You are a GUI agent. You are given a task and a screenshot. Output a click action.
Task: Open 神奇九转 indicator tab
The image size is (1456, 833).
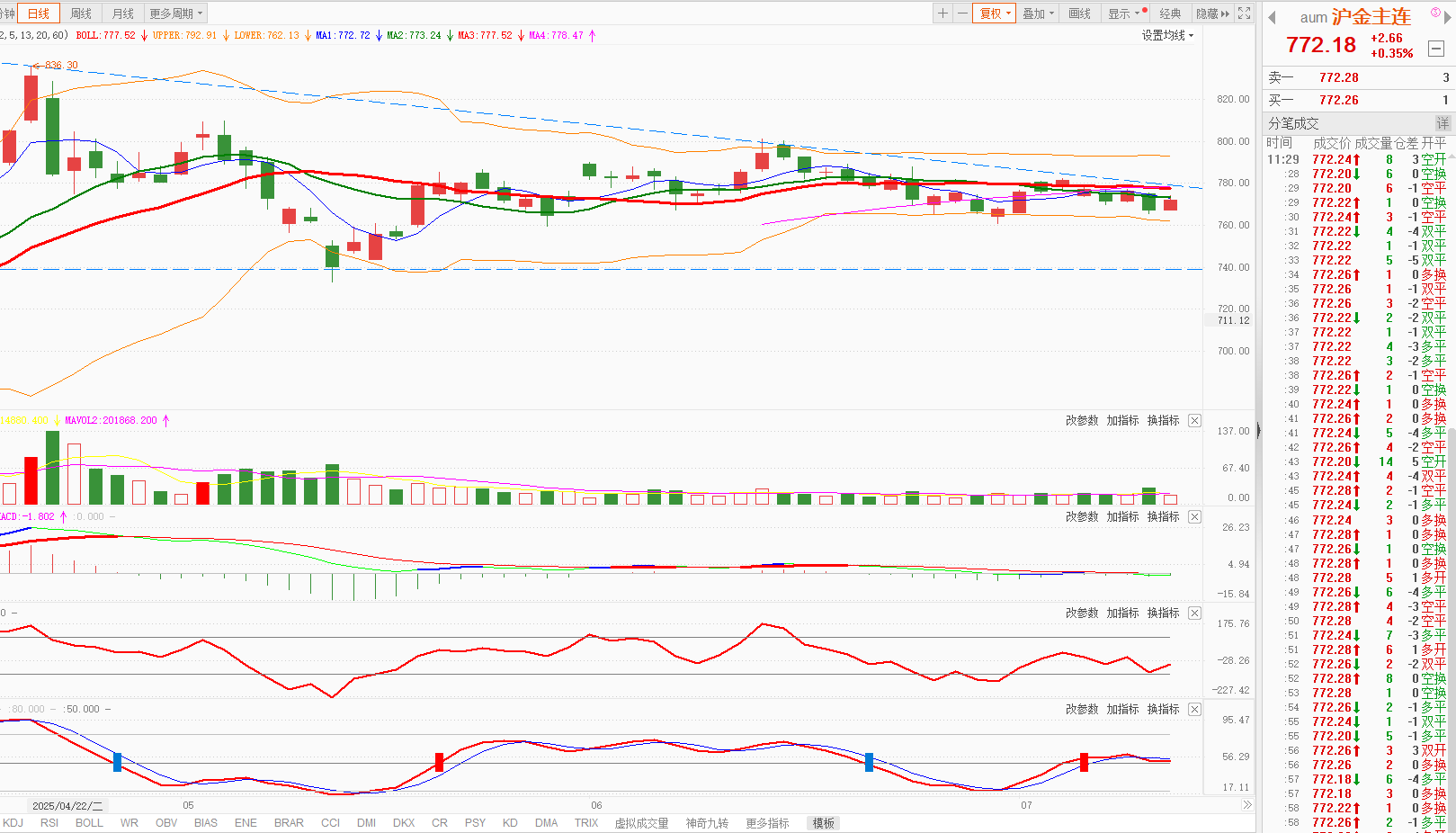coord(707,823)
